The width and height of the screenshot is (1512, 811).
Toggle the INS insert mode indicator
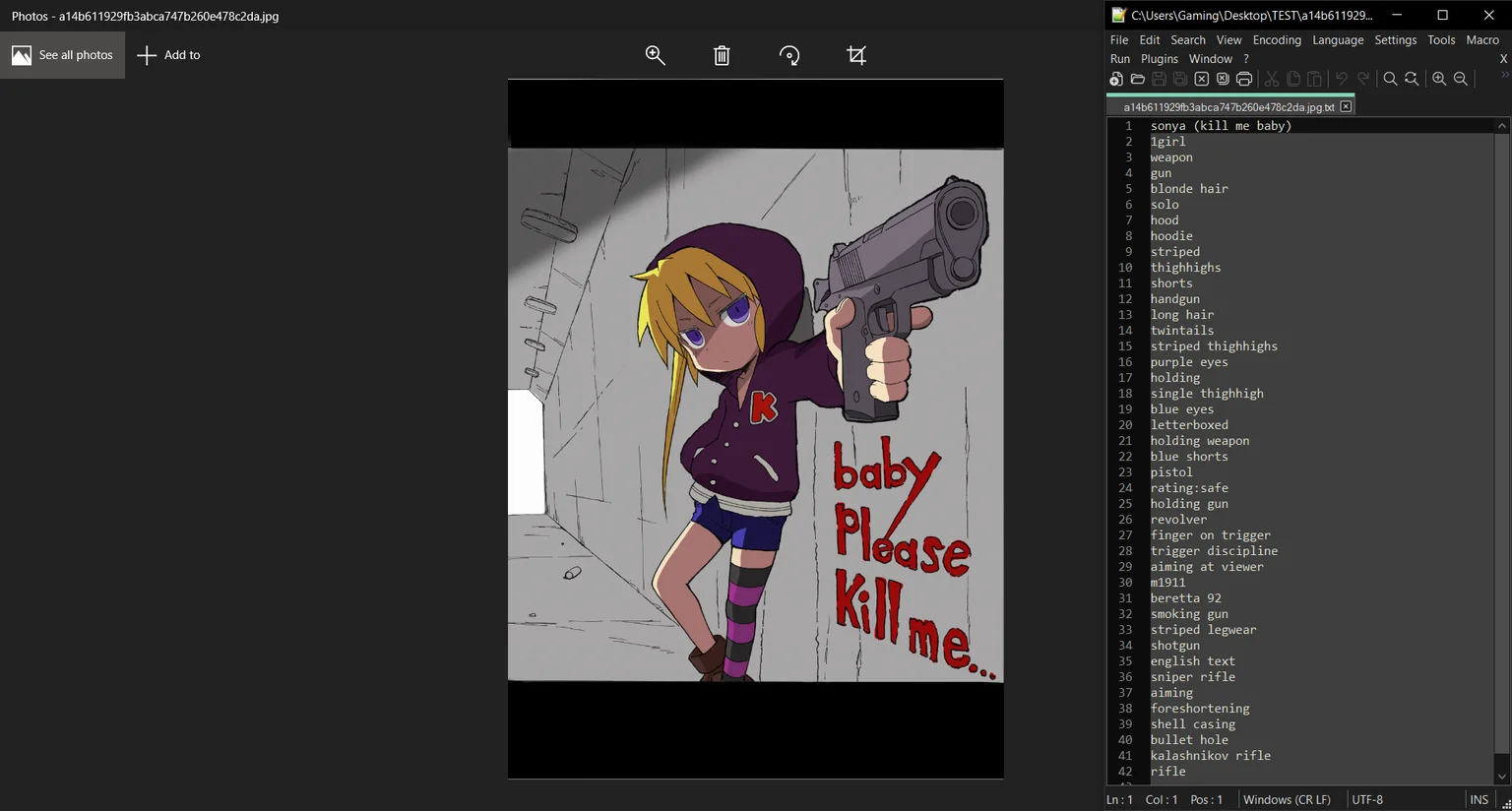tap(1479, 799)
